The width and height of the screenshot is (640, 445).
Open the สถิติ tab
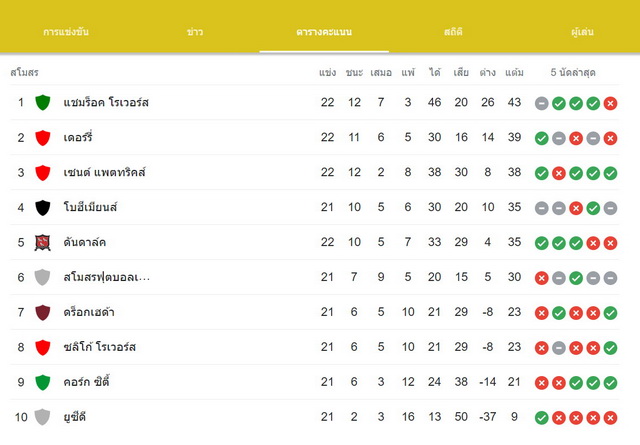coord(453,32)
